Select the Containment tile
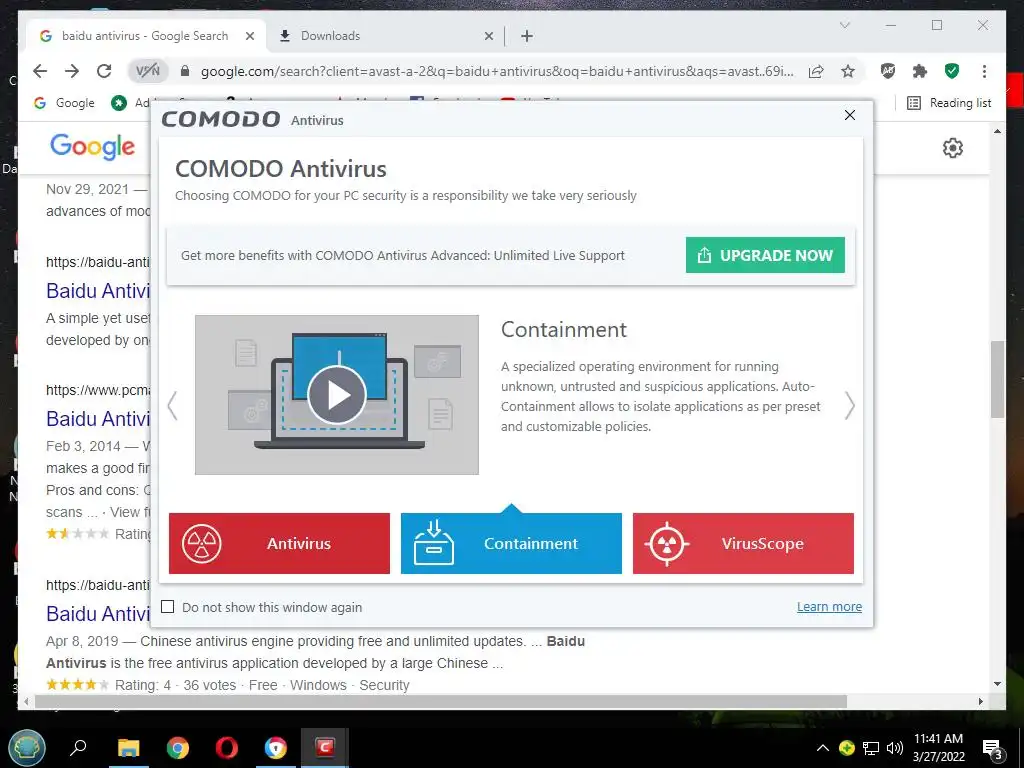This screenshot has height=768, width=1024. click(x=511, y=543)
